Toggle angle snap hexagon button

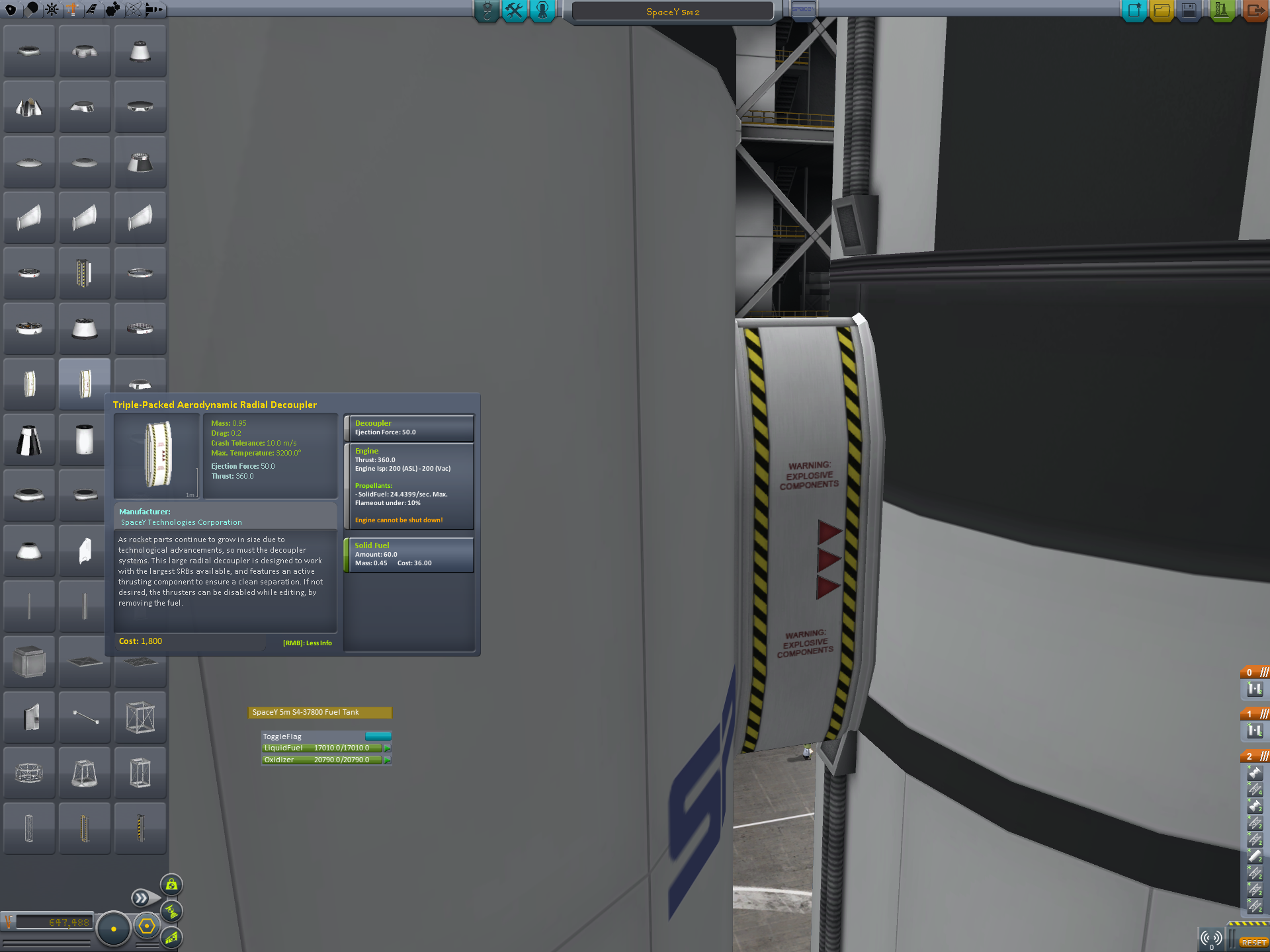click(147, 926)
